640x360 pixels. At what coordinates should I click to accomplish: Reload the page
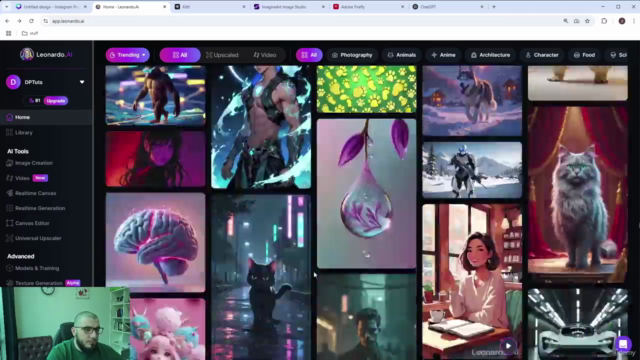31,21
